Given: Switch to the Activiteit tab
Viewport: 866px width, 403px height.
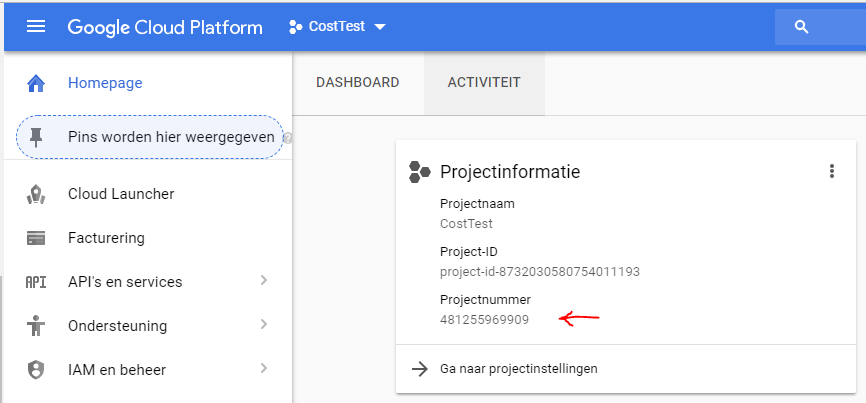Looking at the screenshot, I should 484,83.
